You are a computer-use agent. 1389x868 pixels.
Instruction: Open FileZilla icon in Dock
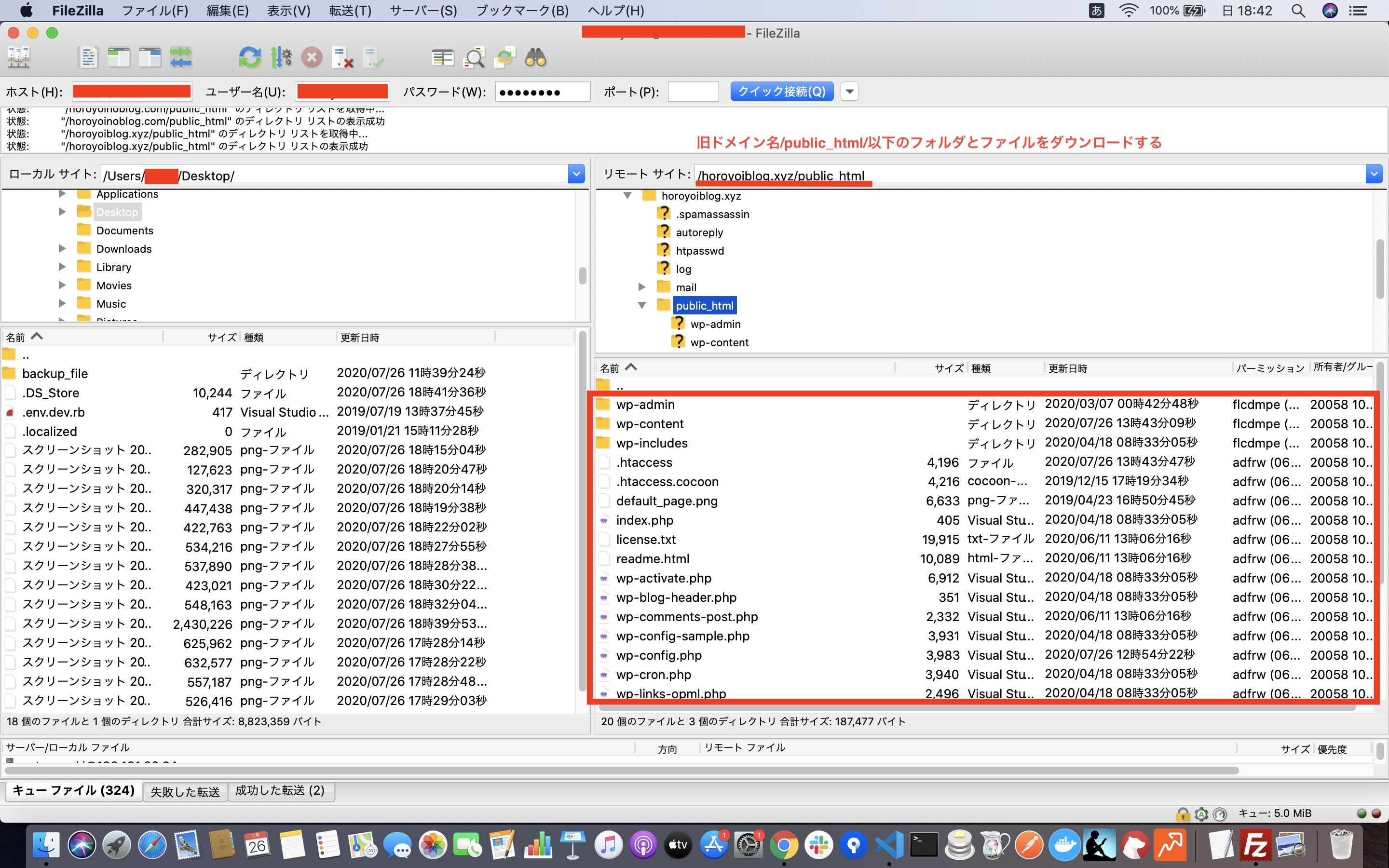tap(1255, 845)
